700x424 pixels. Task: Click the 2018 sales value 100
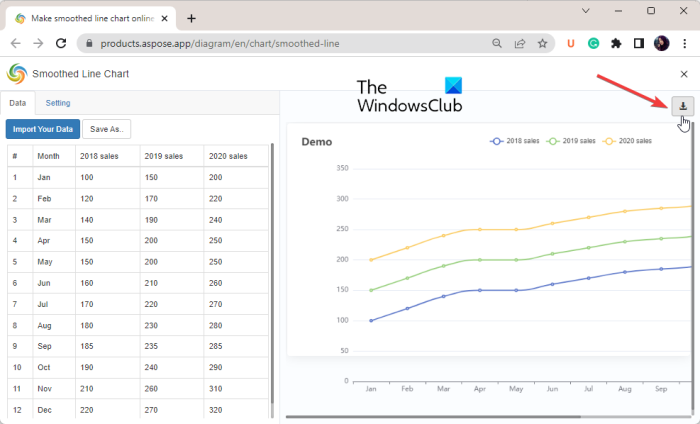point(108,178)
